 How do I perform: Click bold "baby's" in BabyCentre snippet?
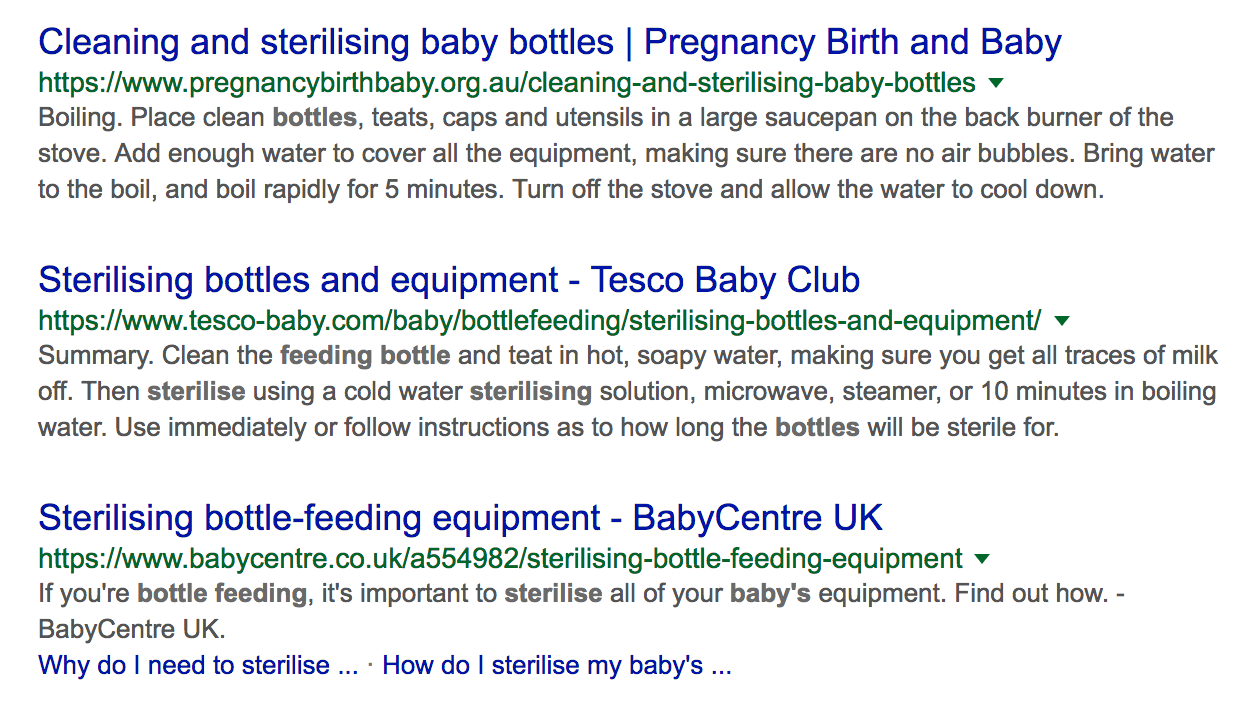(x=770, y=593)
